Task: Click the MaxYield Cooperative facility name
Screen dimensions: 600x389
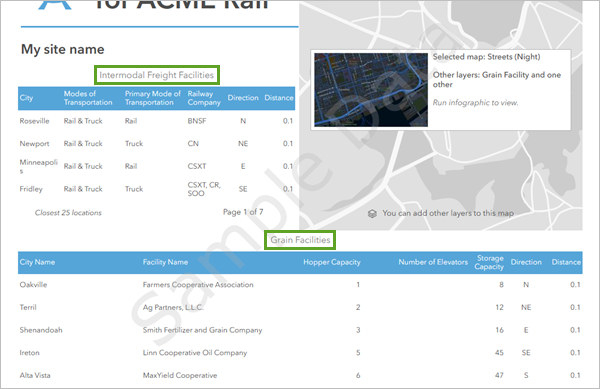Action: 180,375
